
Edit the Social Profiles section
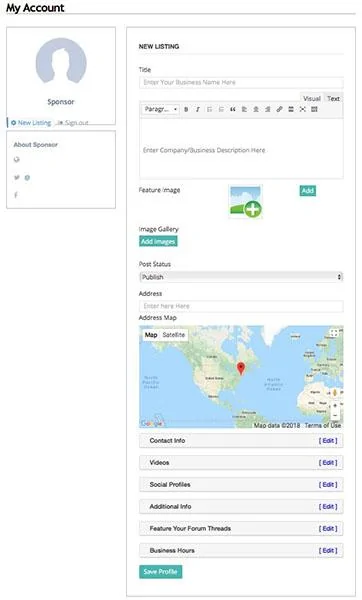click(x=328, y=485)
